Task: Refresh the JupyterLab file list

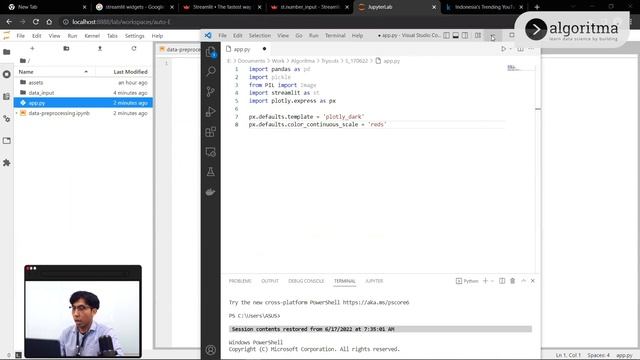Action: point(133,49)
